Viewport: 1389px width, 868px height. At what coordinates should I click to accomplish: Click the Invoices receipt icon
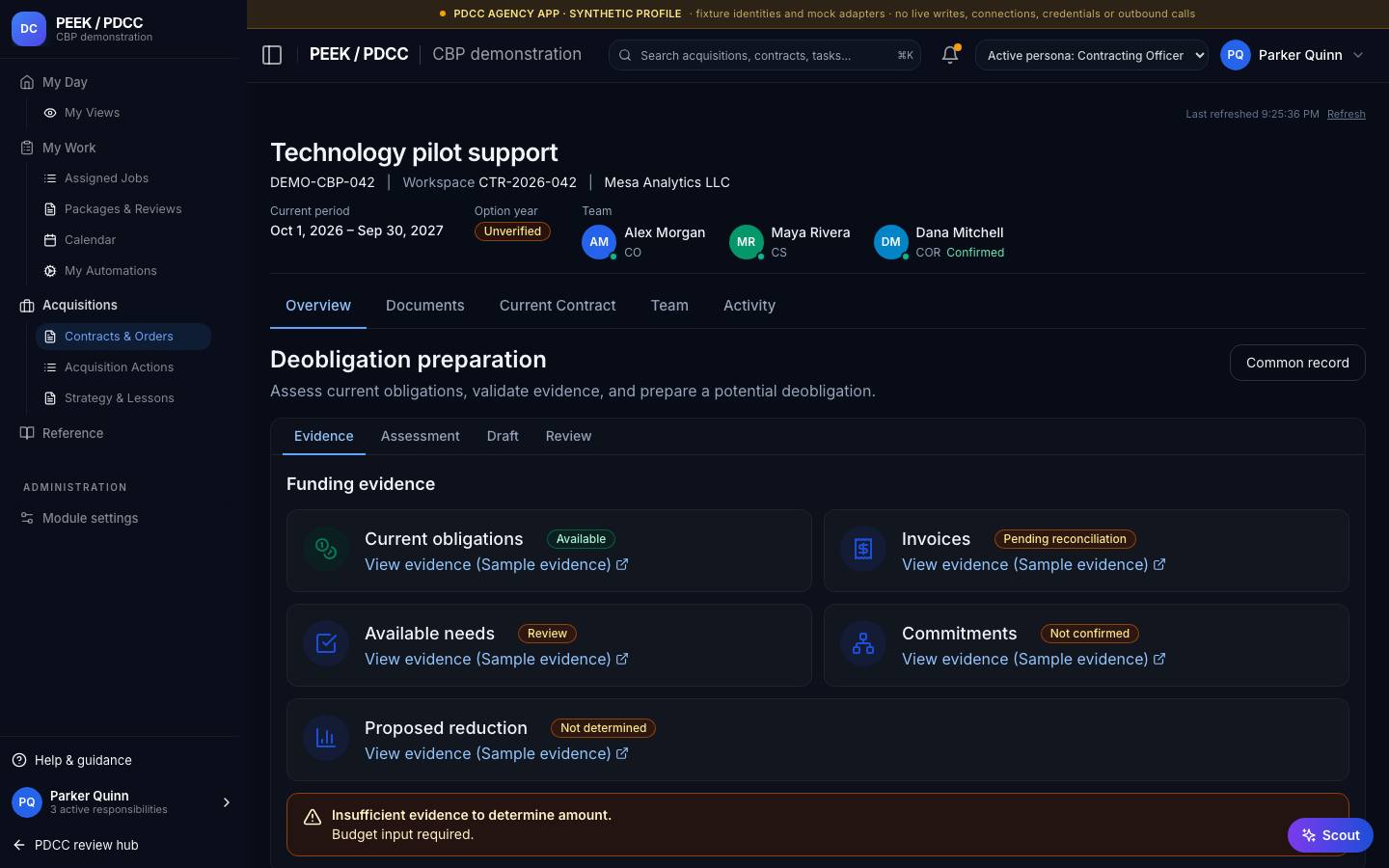coord(863,550)
